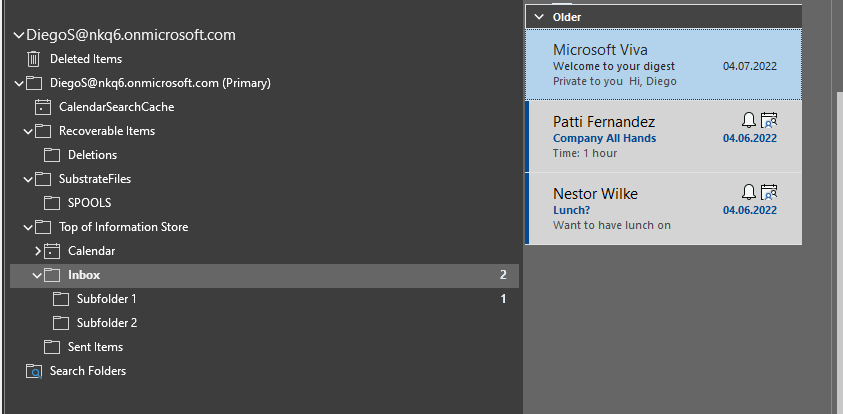This screenshot has height=414, width=843.
Task: Select the Sent Items label
Action: [95, 347]
